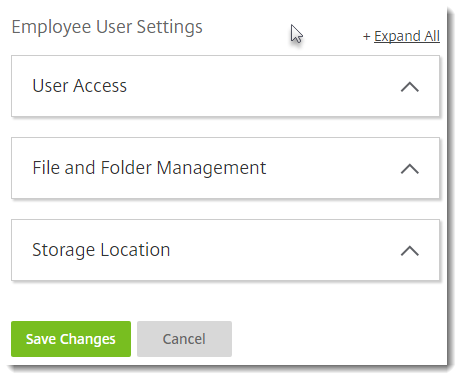Click empty space in Storage Location panel
Image resolution: width=462 pixels, height=380 pixels.
tap(283, 250)
